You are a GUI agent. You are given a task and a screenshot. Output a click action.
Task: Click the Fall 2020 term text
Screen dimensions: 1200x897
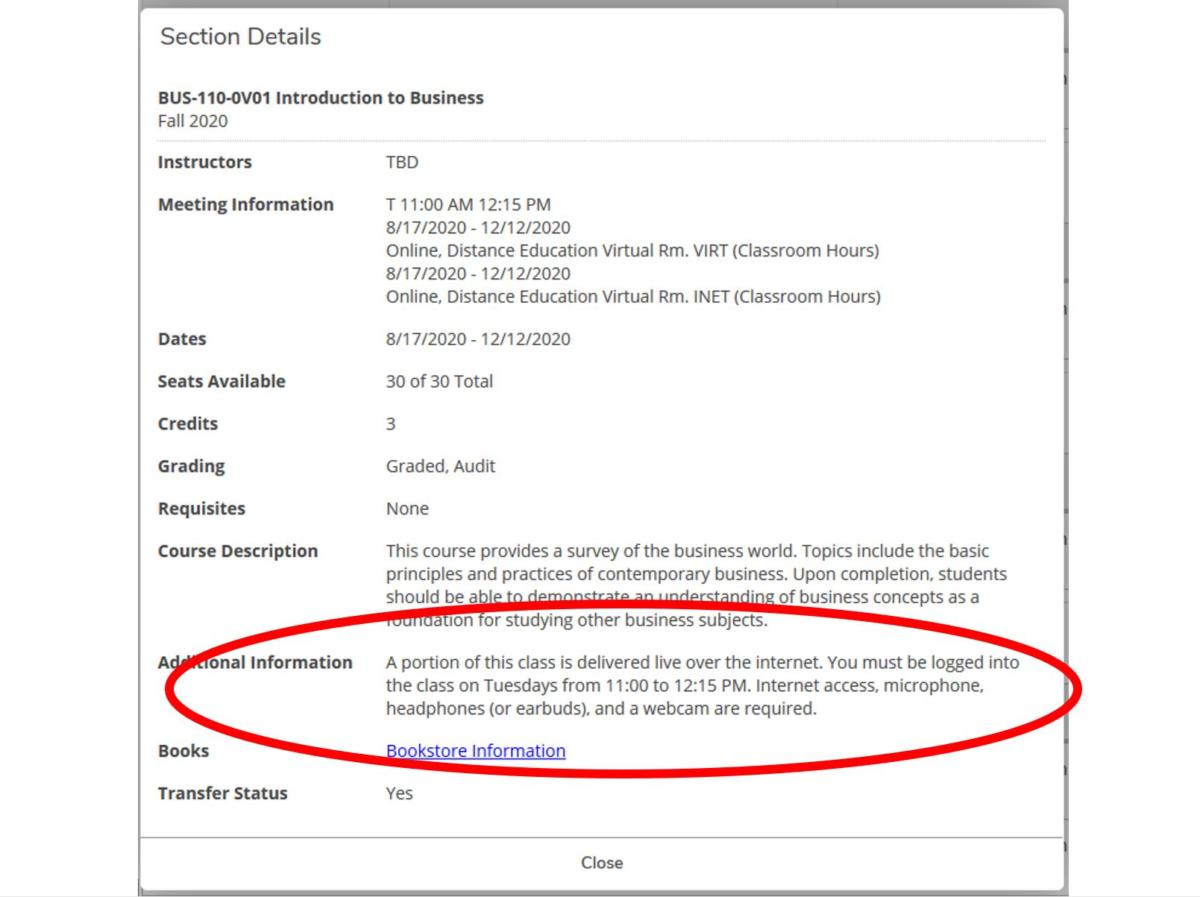point(192,121)
